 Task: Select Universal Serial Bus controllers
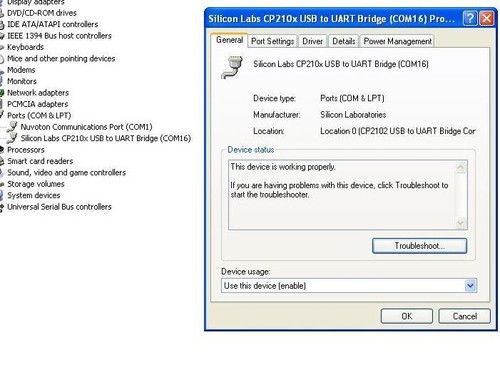click(x=59, y=207)
